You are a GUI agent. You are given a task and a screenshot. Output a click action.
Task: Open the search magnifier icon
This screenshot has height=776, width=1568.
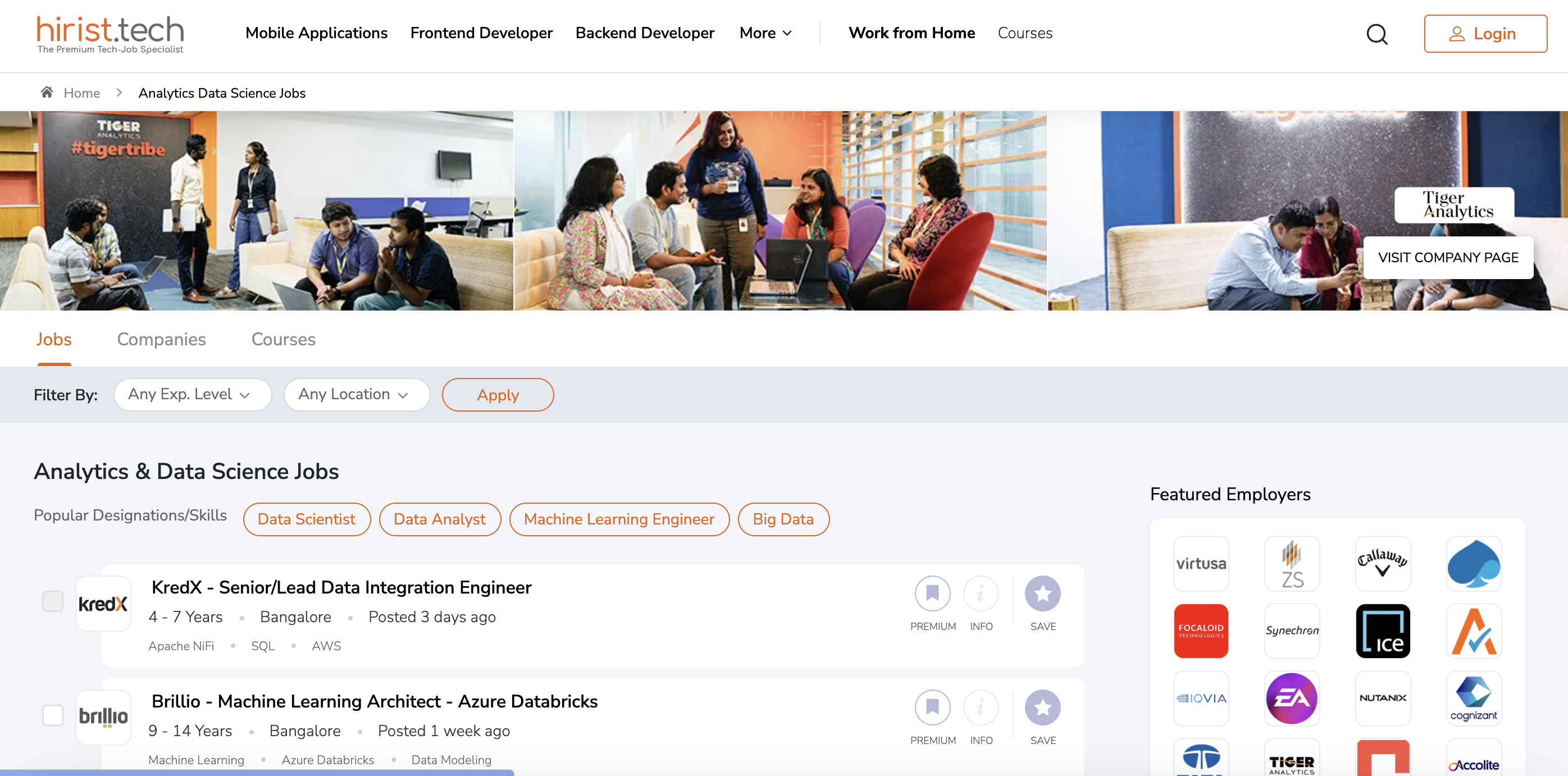pyautogui.click(x=1377, y=35)
